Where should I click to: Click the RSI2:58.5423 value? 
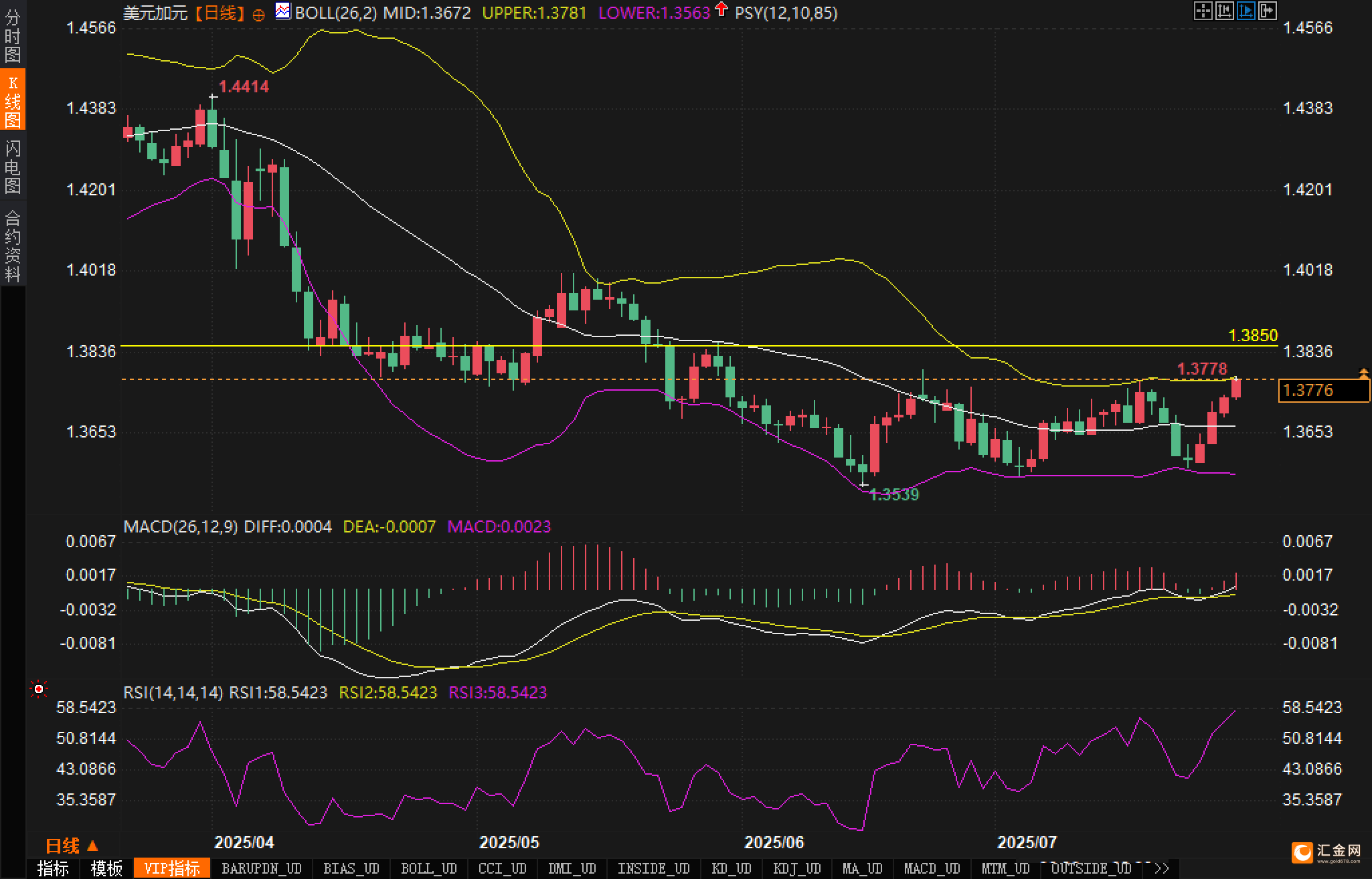(x=388, y=692)
